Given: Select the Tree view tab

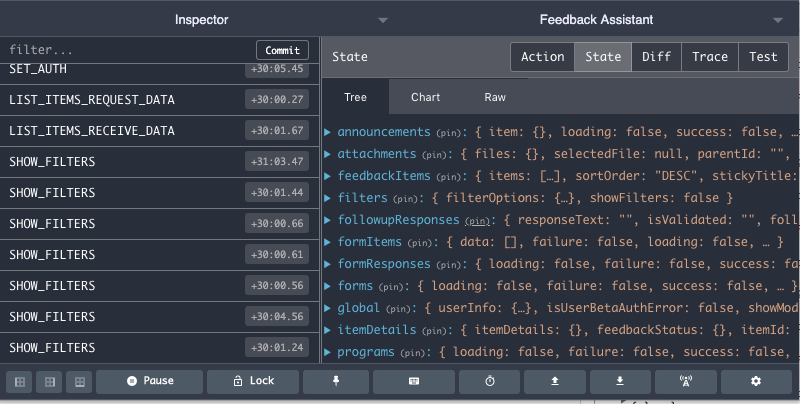Looking at the screenshot, I should pyautogui.click(x=355, y=97).
